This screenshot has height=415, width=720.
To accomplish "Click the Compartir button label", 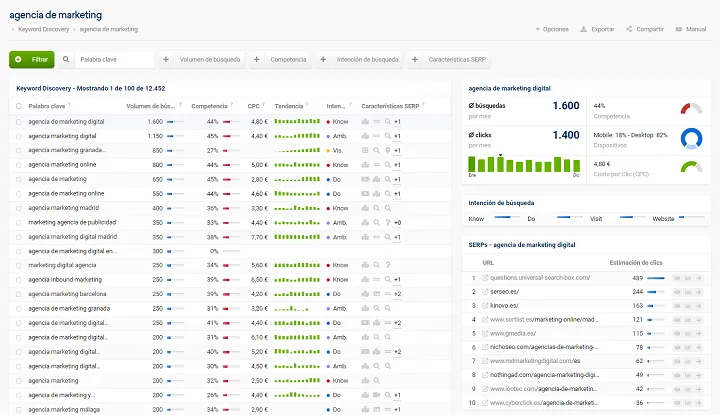I will point(650,29).
